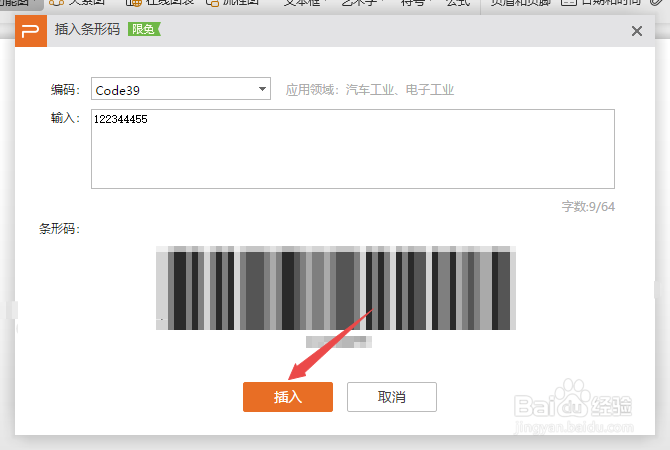Close the 插入条形码 dialog
Viewport: 670px width, 450px height.
click(637, 31)
